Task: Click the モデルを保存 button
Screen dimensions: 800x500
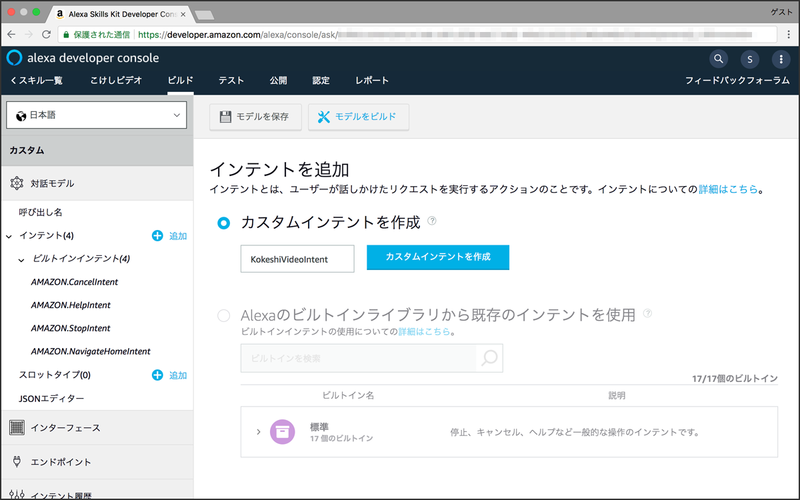Action: pos(255,117)
